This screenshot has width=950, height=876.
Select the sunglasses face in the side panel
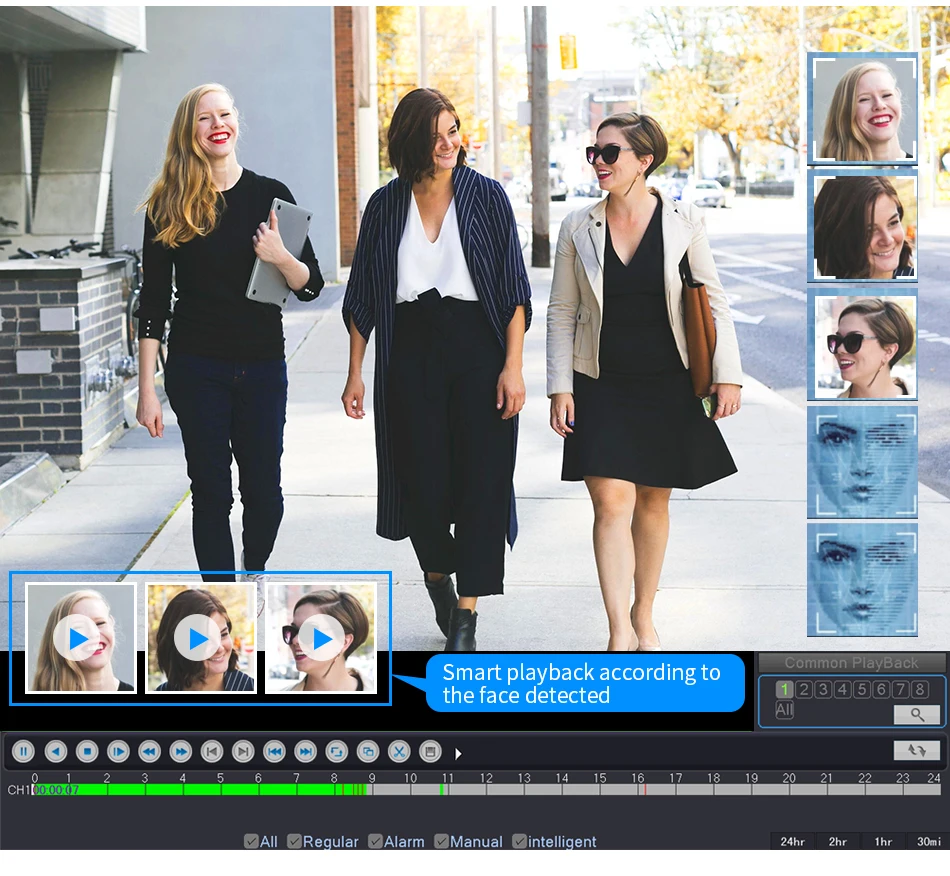coord(863,345)
